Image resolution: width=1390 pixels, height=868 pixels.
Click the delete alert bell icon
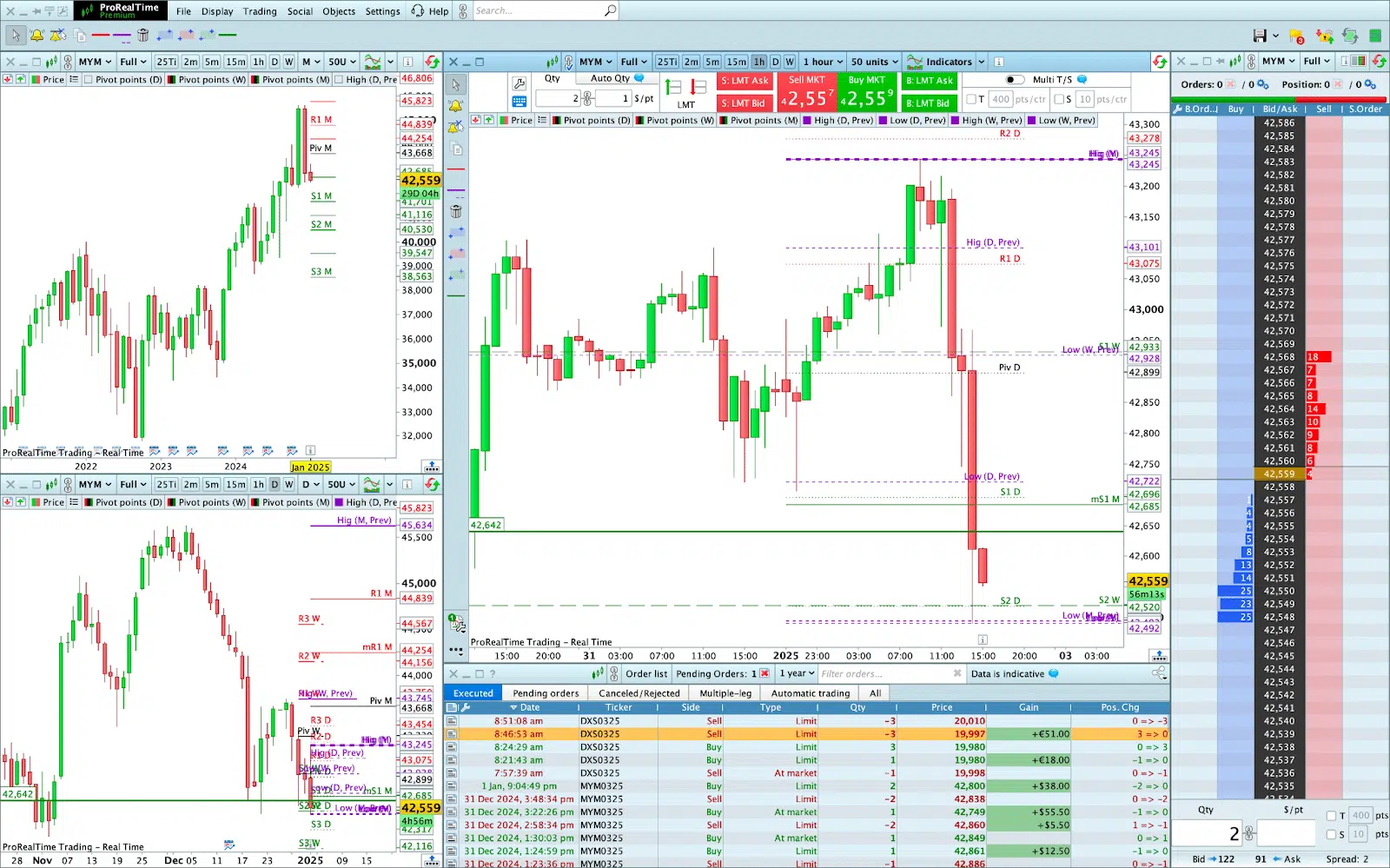(x=56, y=35)
